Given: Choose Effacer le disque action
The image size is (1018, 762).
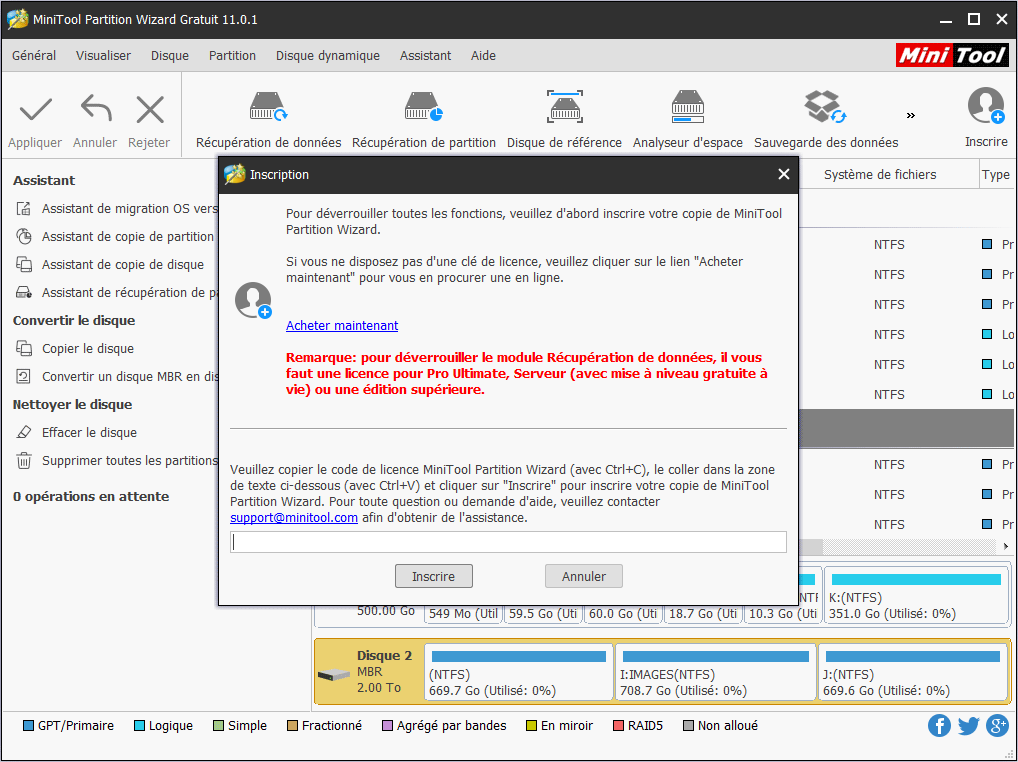Looking at the screenshot, I should [x=76, y=432].
